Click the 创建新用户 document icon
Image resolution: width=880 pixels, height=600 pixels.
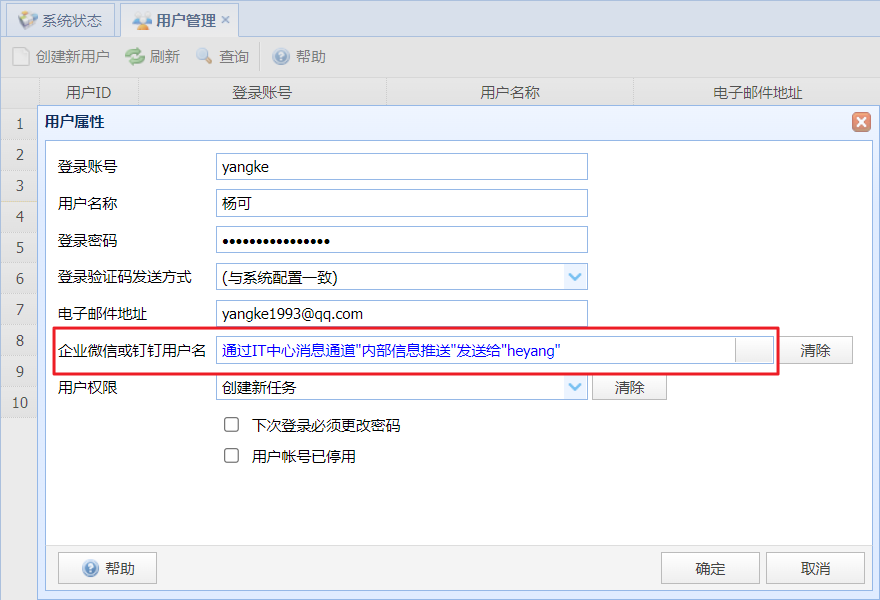[21, 56]
